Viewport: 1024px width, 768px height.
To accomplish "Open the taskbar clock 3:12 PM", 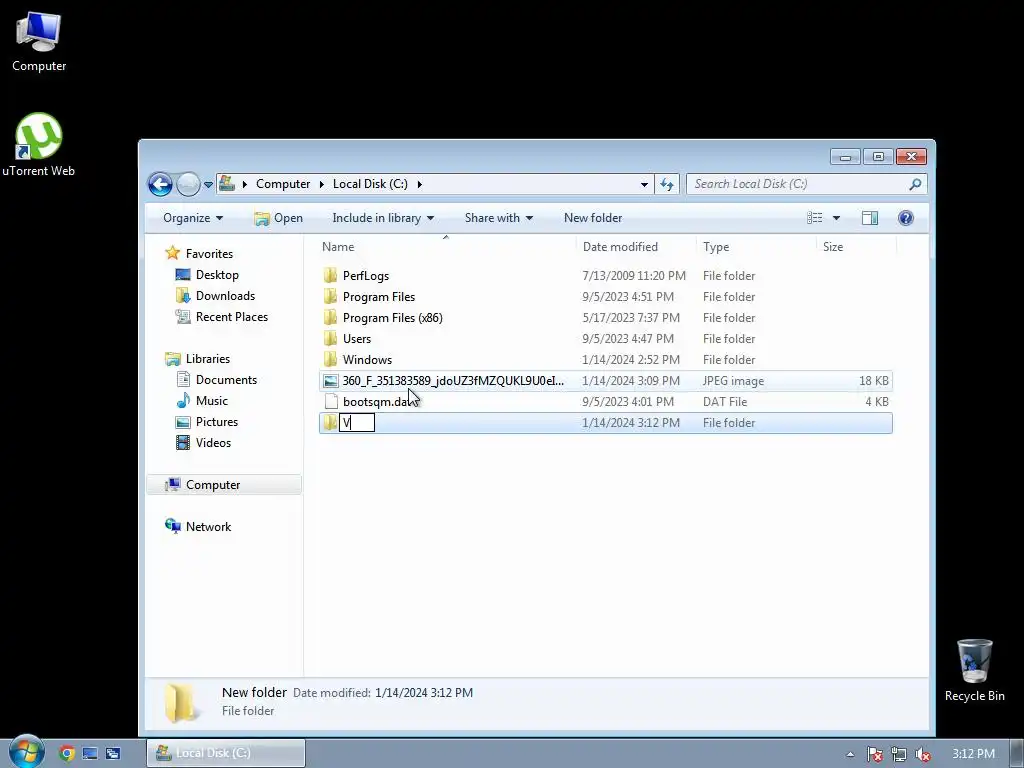I will click(x=973, y=754).
